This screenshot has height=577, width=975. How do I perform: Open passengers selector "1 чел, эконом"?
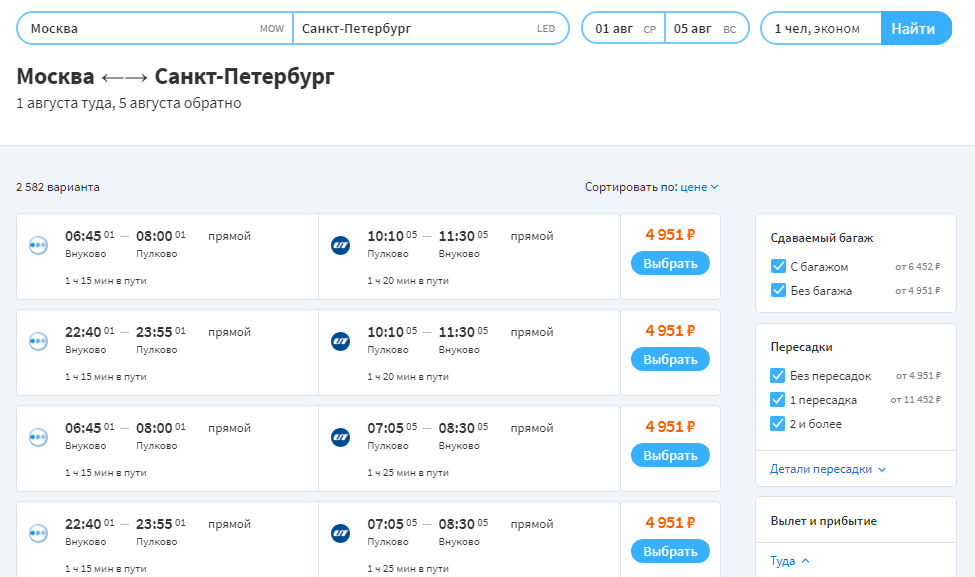coord(820,29)
